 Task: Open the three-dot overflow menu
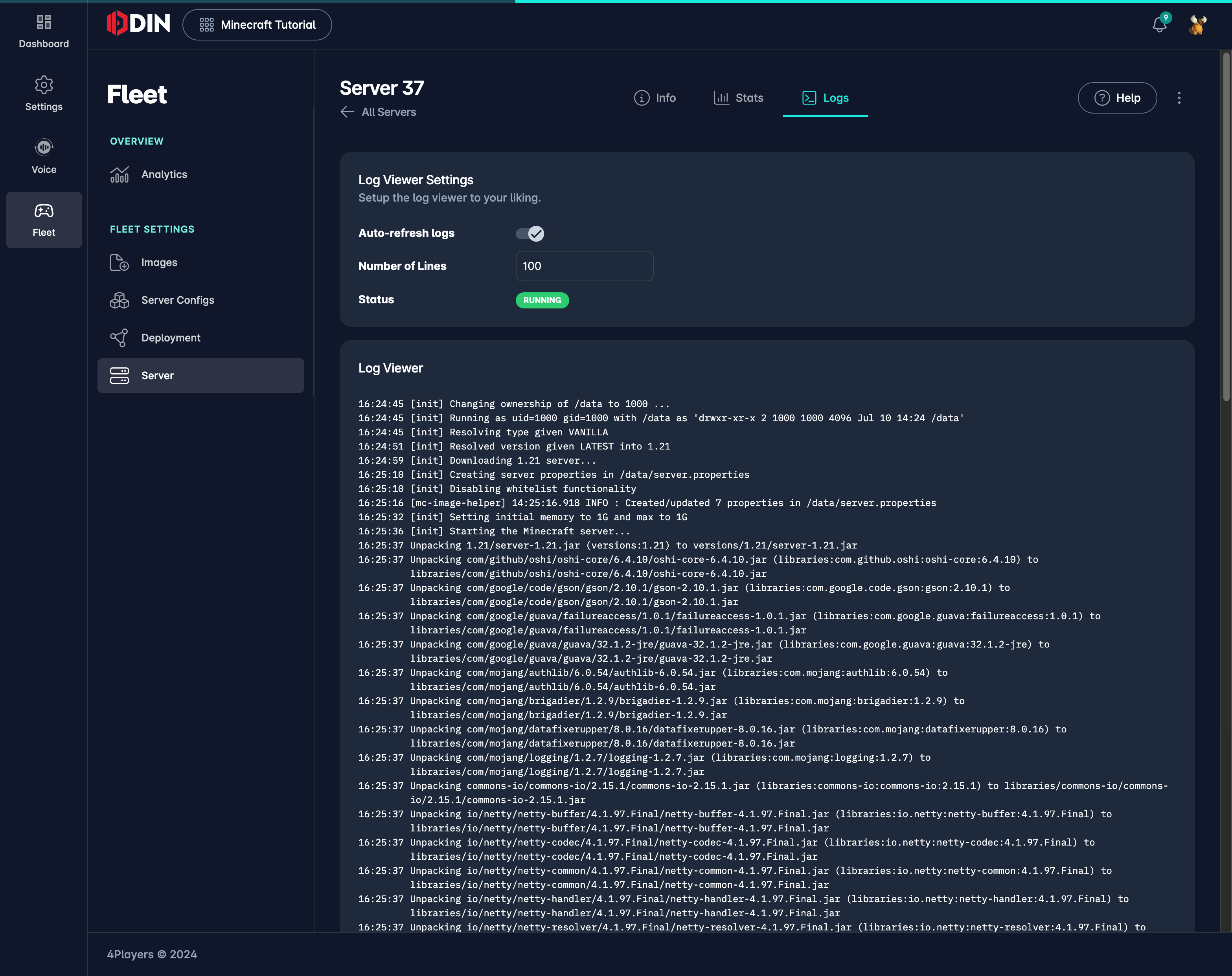click(1179, 97)
